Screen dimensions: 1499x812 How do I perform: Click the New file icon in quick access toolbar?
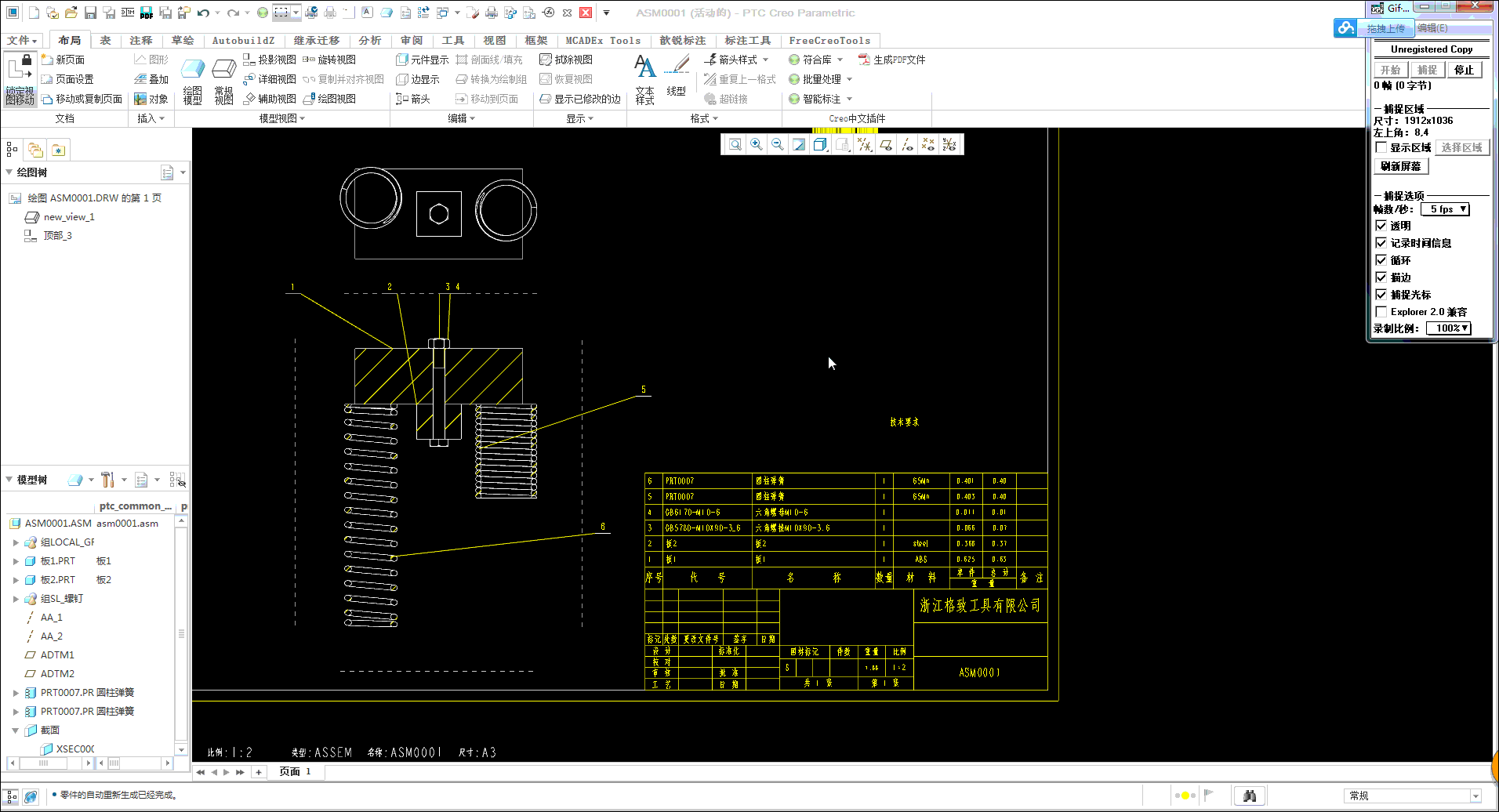point(34,13)
